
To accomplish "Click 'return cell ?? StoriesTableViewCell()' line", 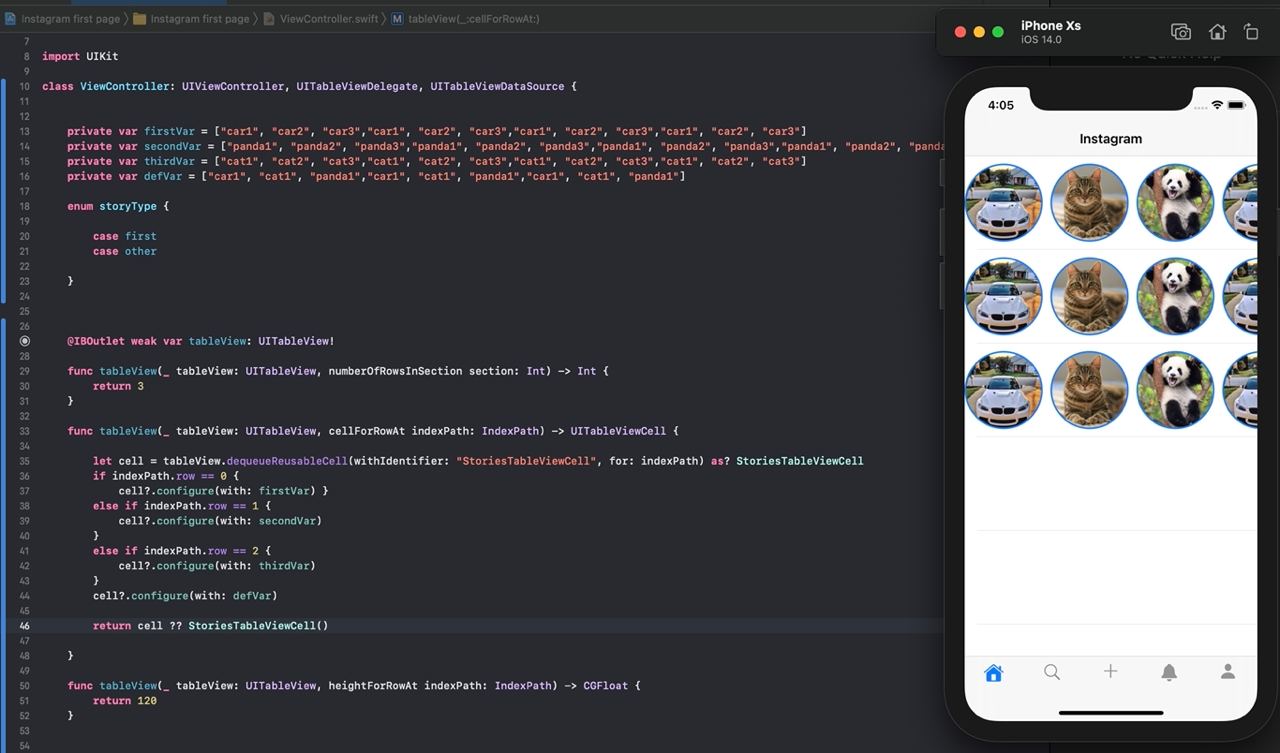I will pyautogui.click(x=210, y=626).
